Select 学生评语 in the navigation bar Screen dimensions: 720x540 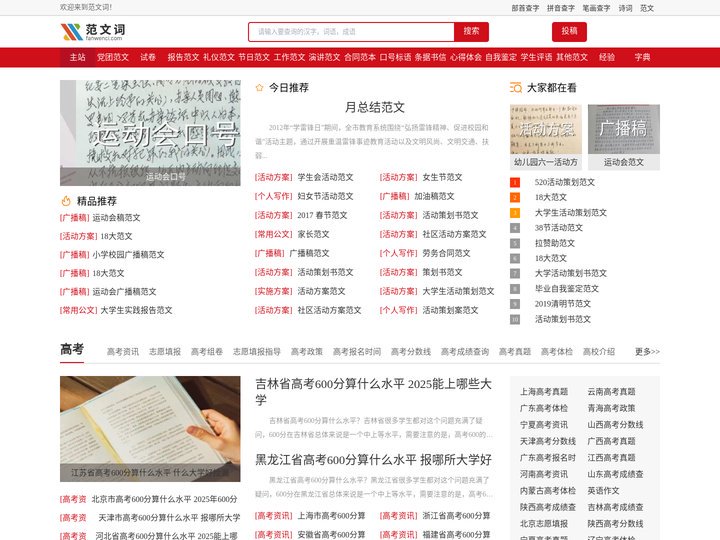tap(536, 57)
